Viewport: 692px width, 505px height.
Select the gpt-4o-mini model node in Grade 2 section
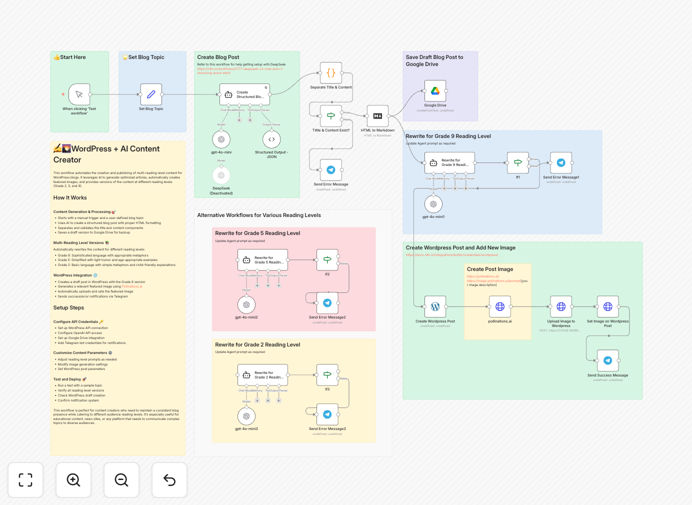246,416
